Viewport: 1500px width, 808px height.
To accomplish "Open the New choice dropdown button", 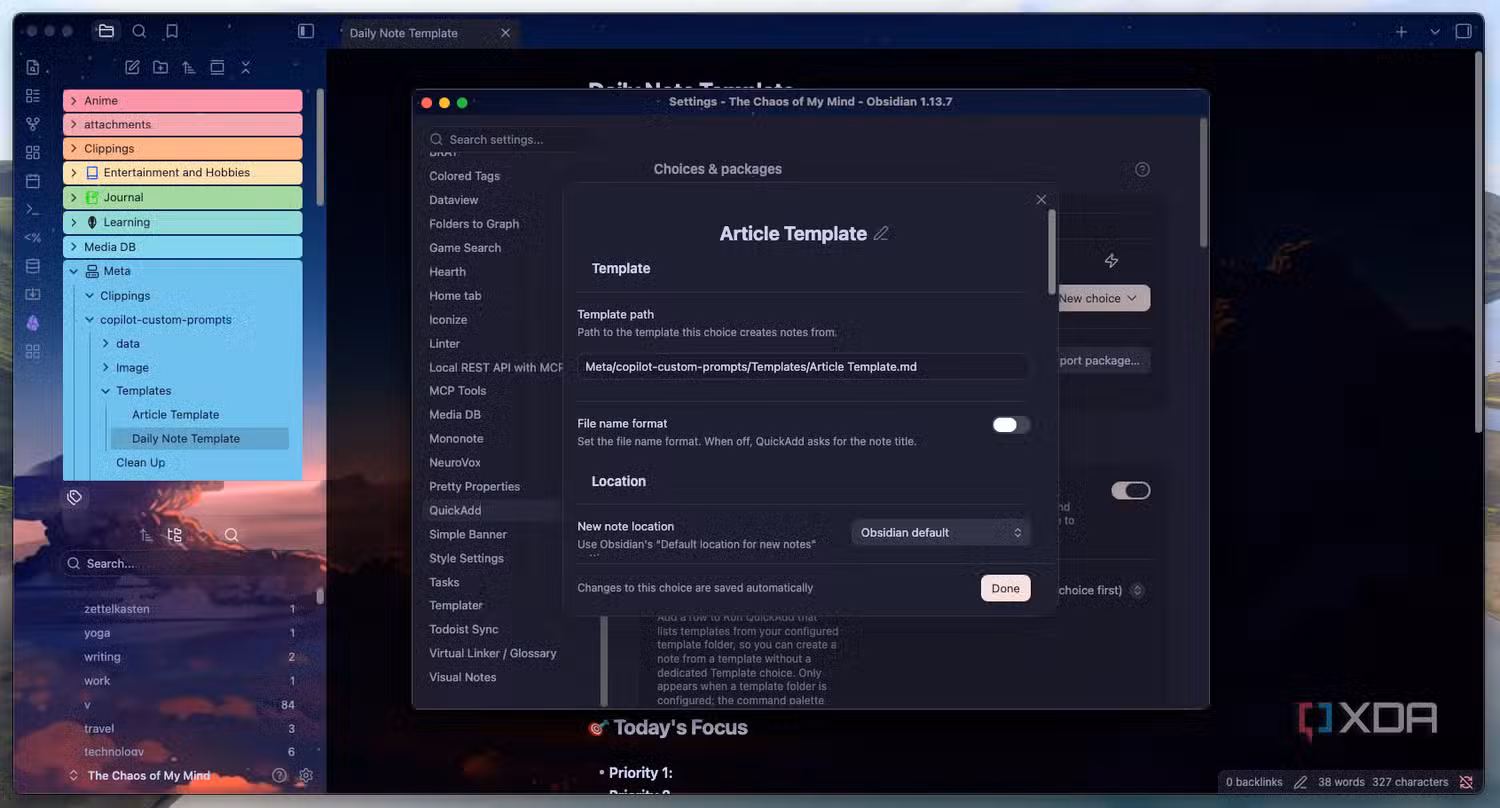I will tap(1102, 298).
